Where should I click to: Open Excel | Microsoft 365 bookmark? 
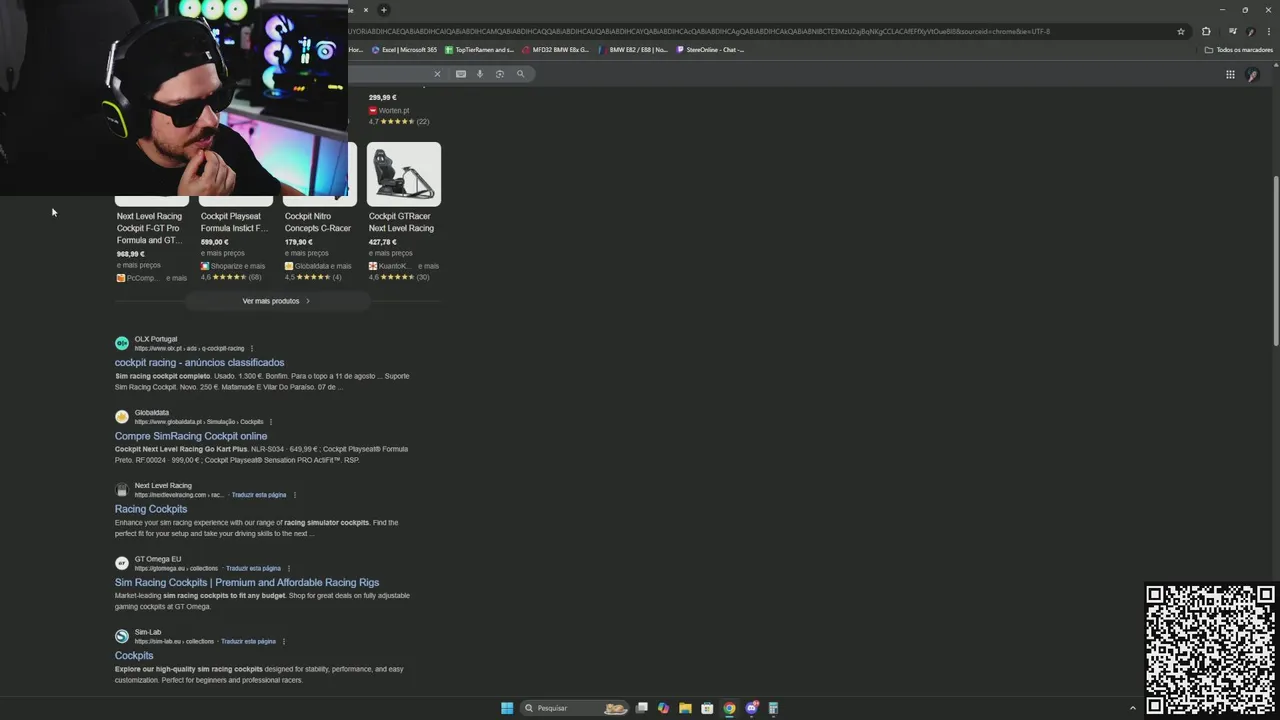click(x=404, y=49)
